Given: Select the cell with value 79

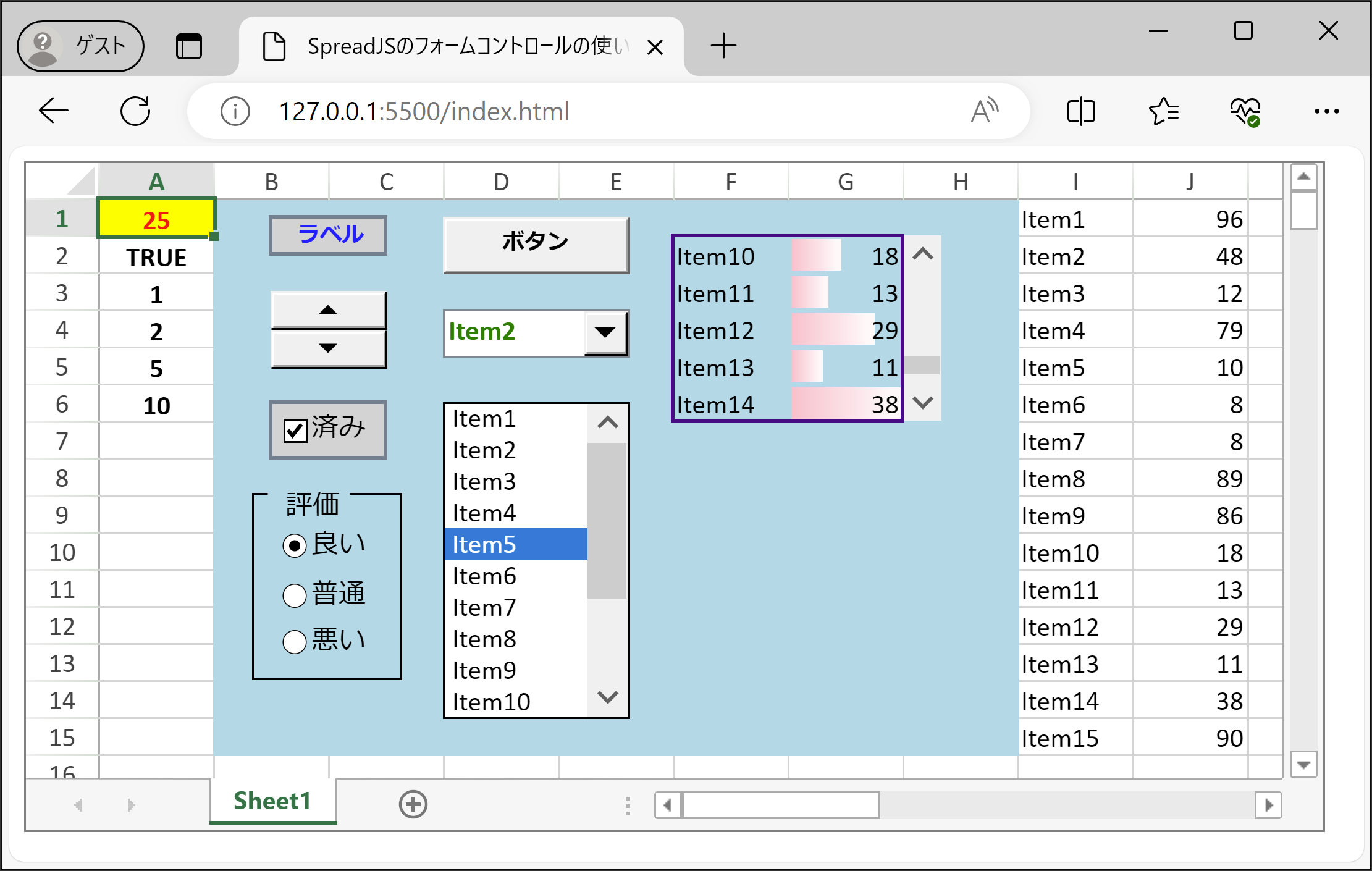Looking at the screenshot, I should coord(1190,330).
